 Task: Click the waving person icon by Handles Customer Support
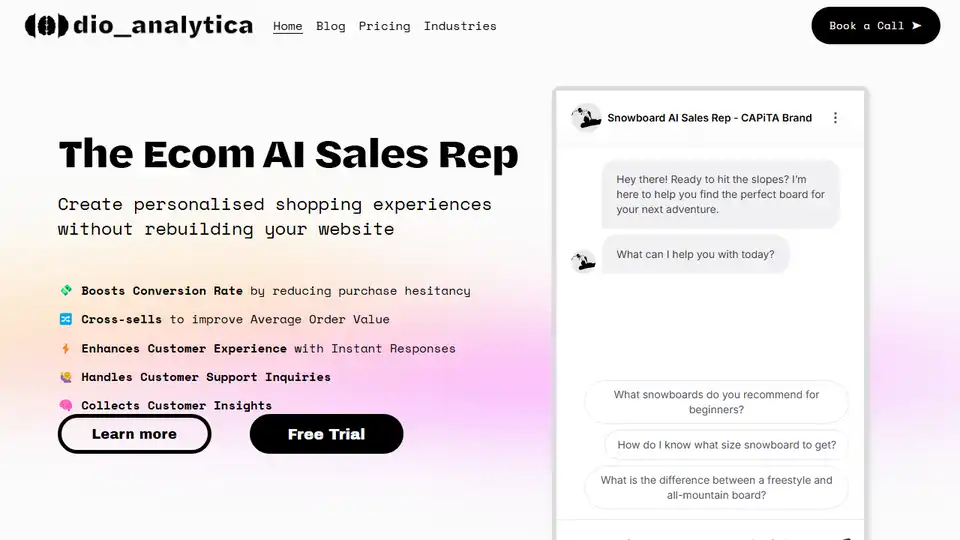pos(66,377)
